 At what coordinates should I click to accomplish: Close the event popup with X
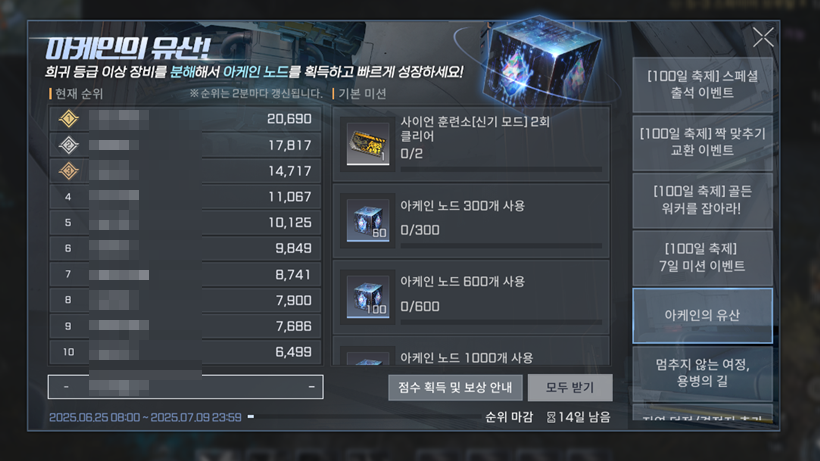(763, 38)
